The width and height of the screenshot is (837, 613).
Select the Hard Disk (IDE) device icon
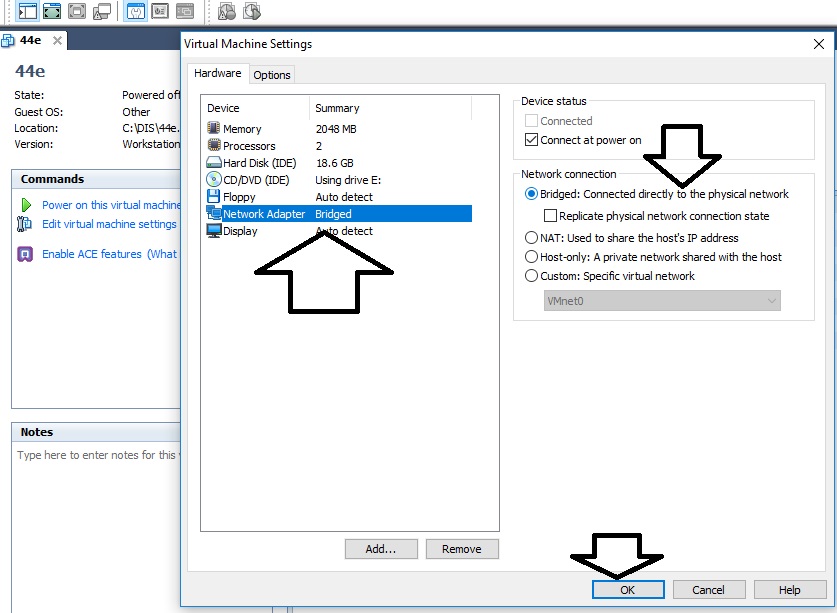coord(213,163)
